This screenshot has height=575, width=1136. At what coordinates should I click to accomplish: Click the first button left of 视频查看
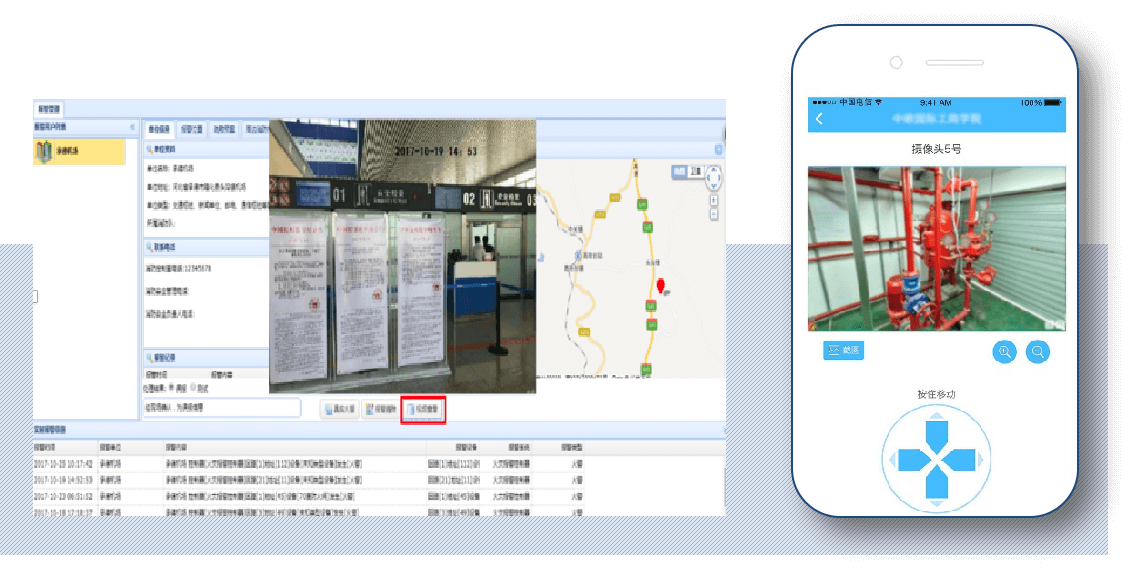(x=340, y=410)
